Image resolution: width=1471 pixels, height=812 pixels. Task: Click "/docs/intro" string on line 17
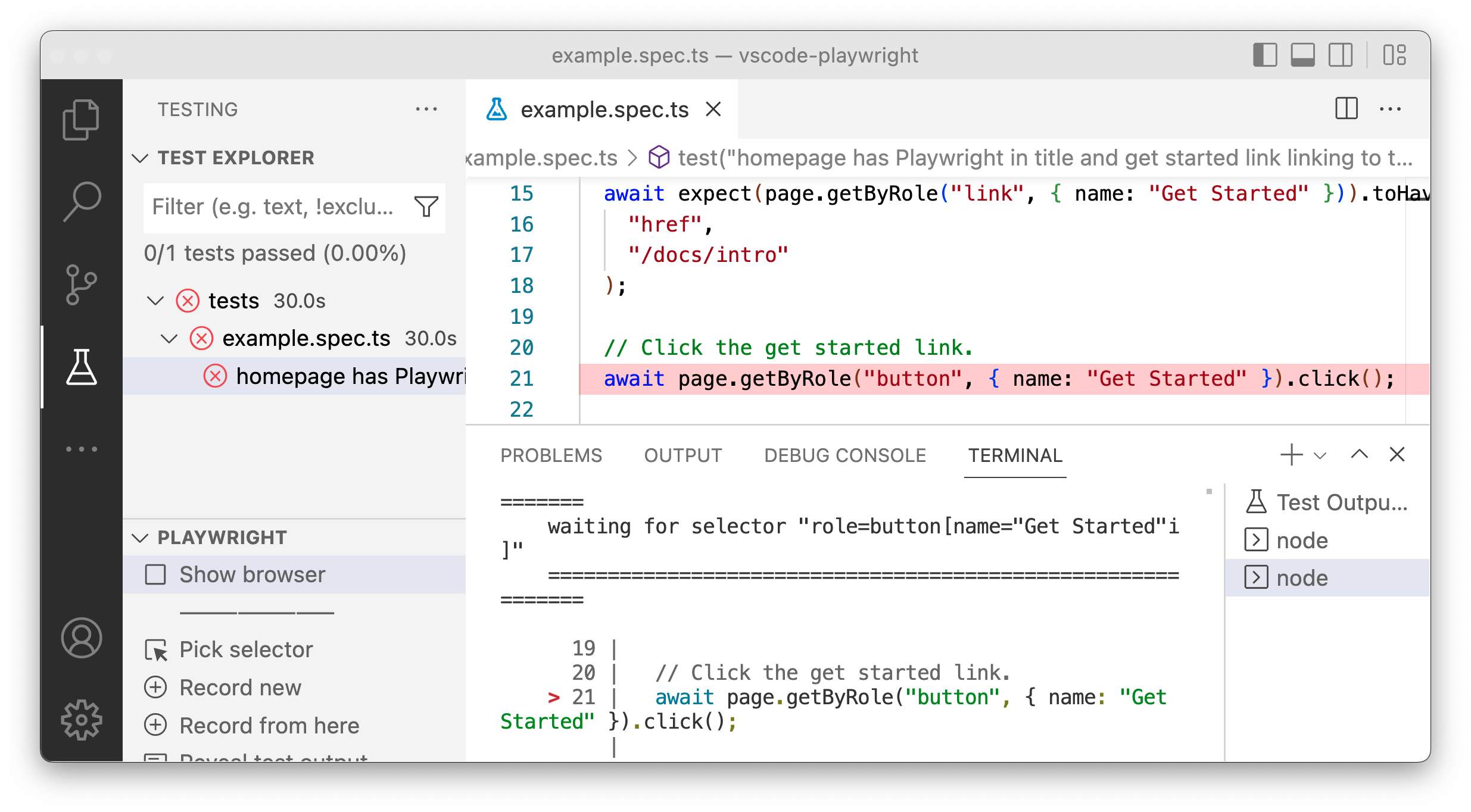708,255
